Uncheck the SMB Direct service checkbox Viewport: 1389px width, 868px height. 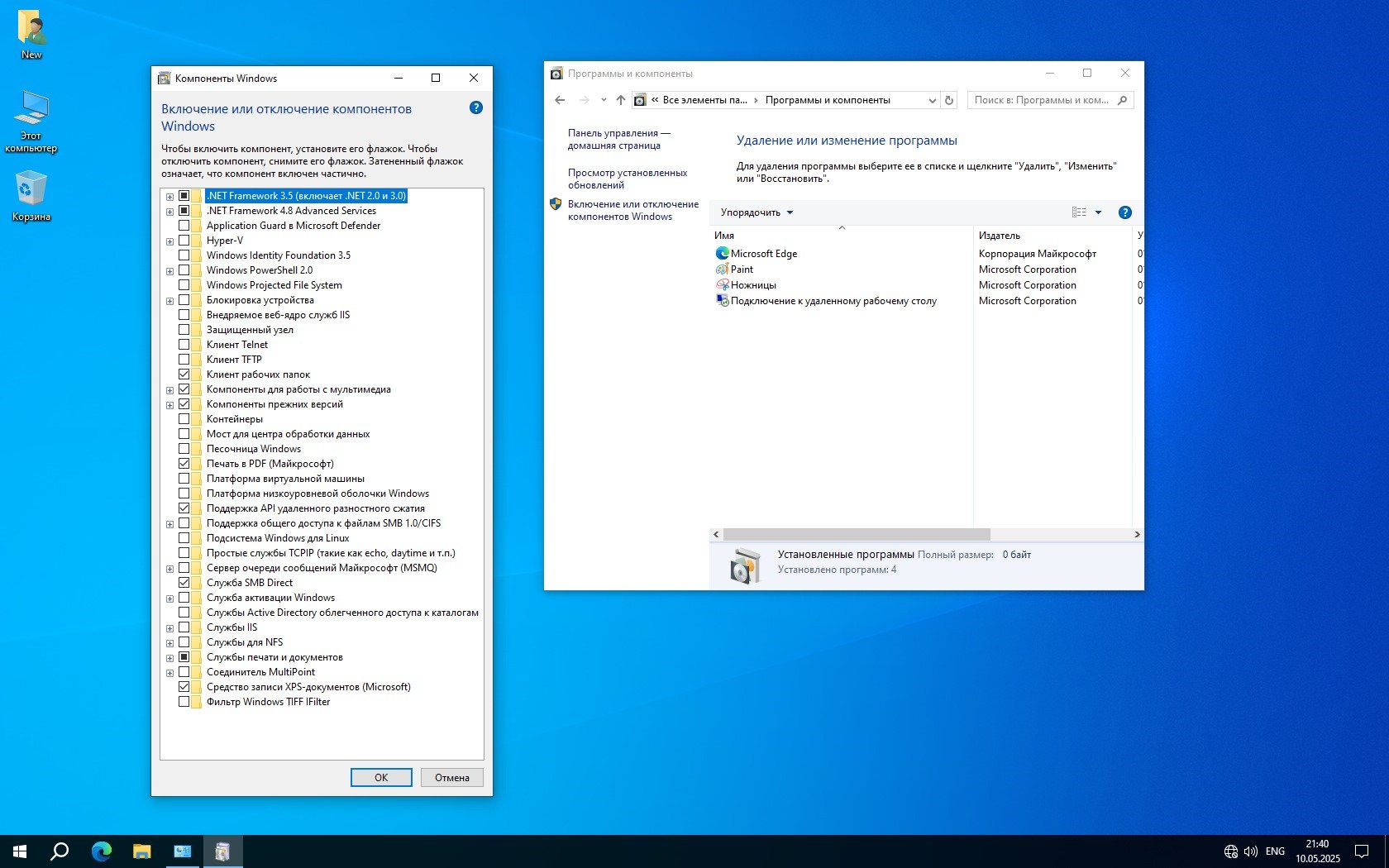pyautogui.click(x=184, y=583)
